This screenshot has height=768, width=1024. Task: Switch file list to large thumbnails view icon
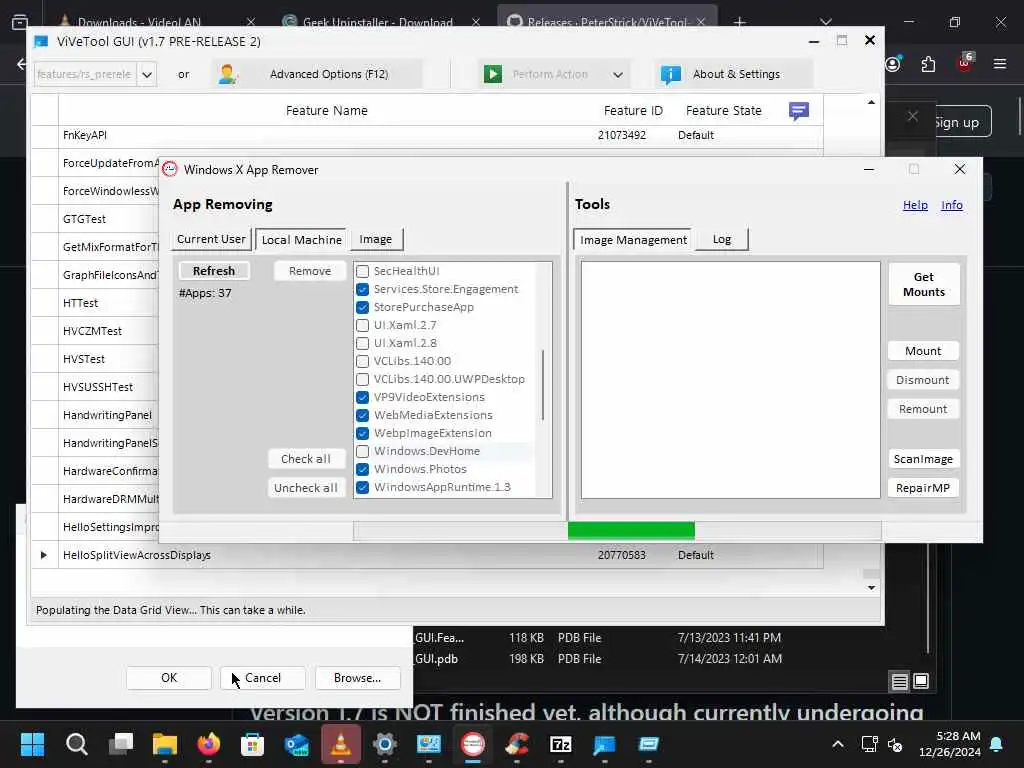(921, 681)
